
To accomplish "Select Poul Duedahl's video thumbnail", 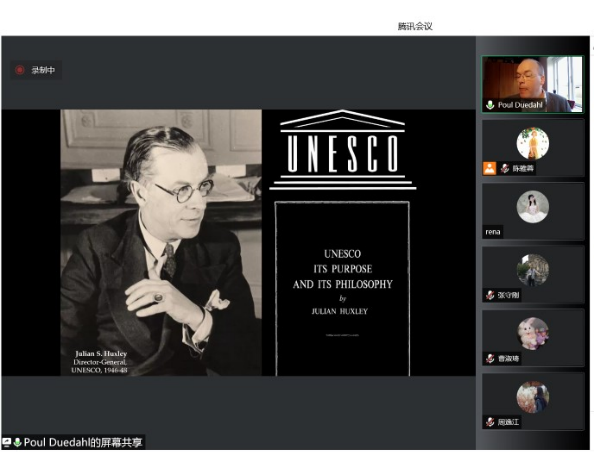I will coord(532,84).
